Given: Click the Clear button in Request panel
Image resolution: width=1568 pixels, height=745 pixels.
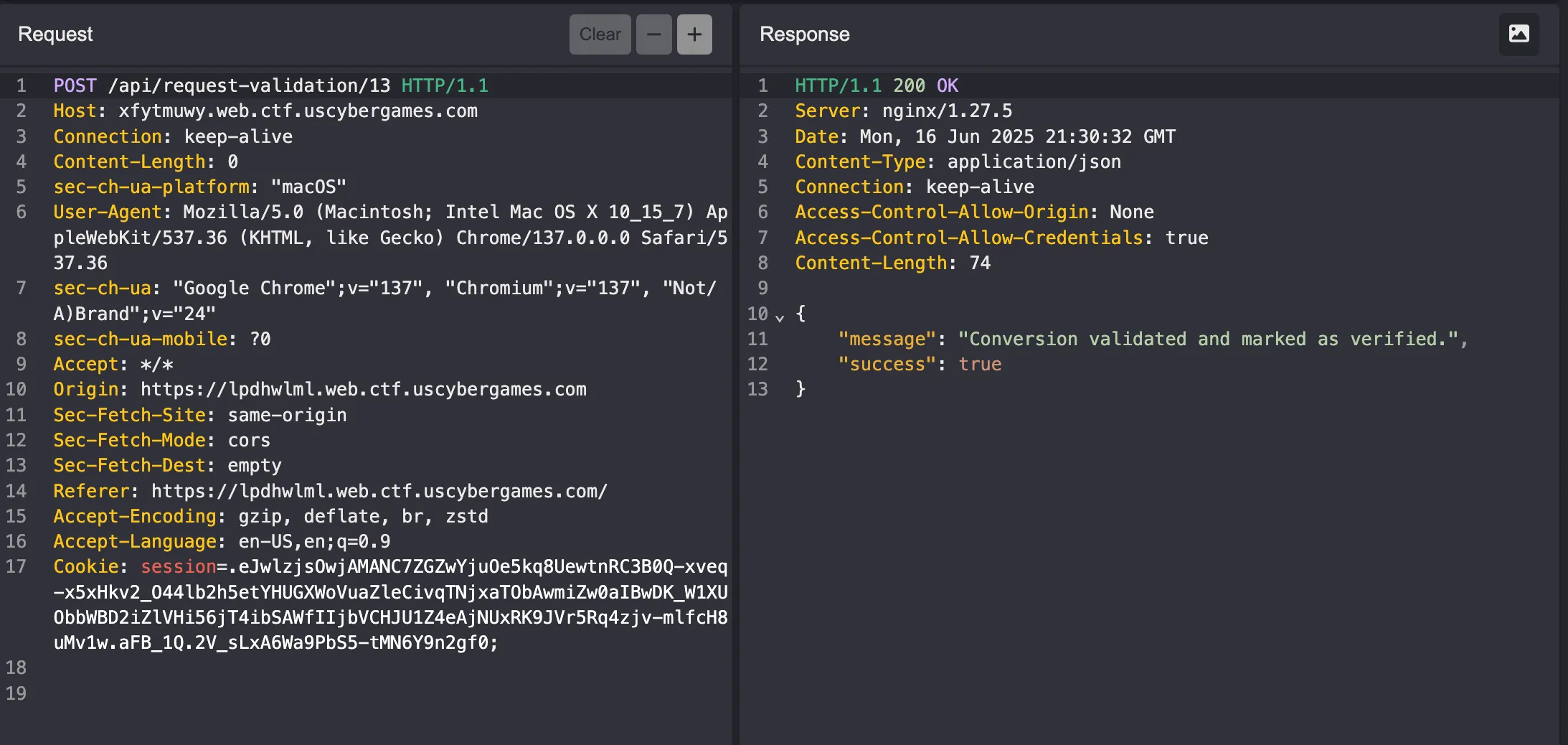Looking at the screenshot, I should tap(600, 34).
